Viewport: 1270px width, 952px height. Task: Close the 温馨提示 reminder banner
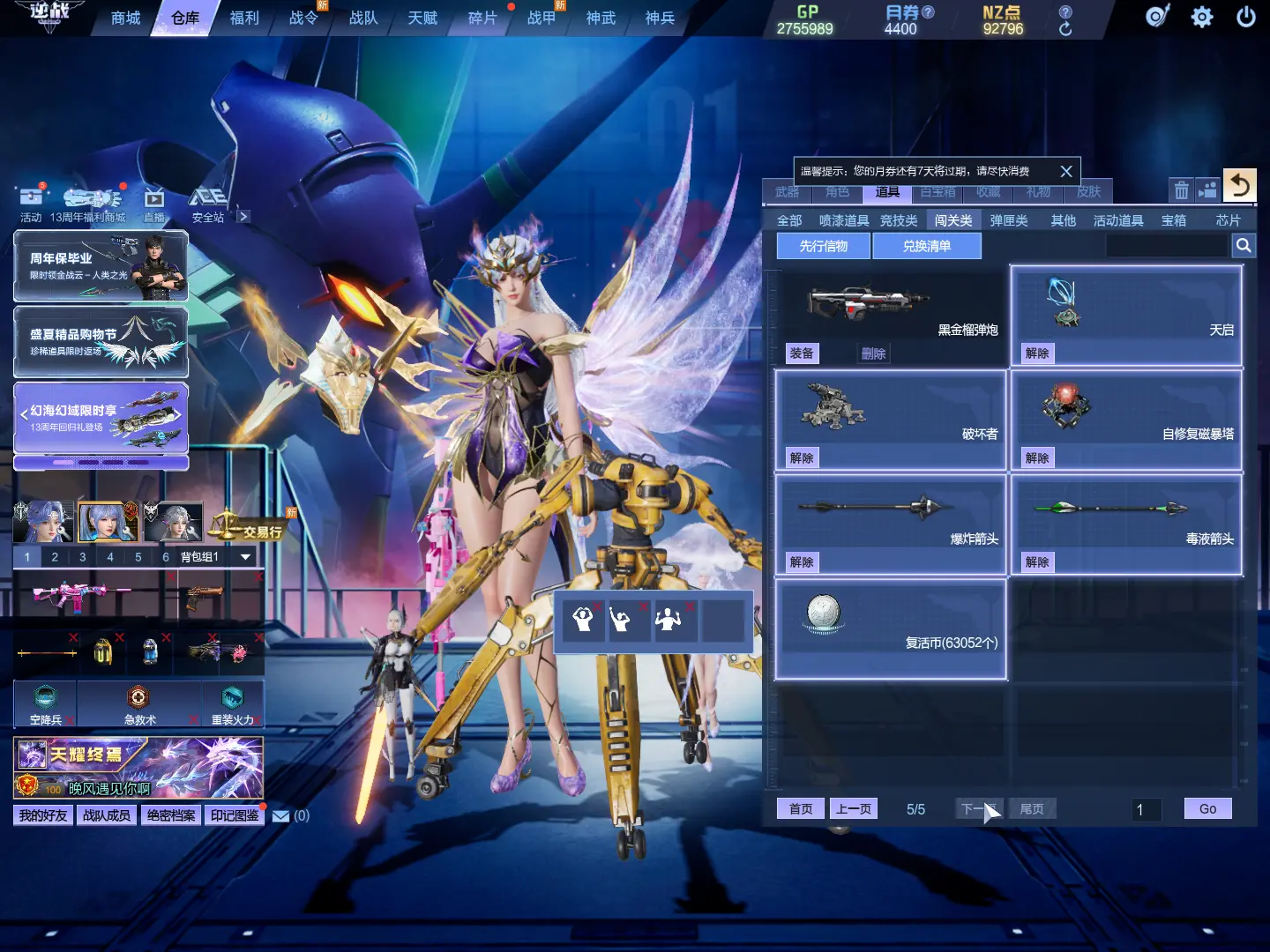[1065, 172]
